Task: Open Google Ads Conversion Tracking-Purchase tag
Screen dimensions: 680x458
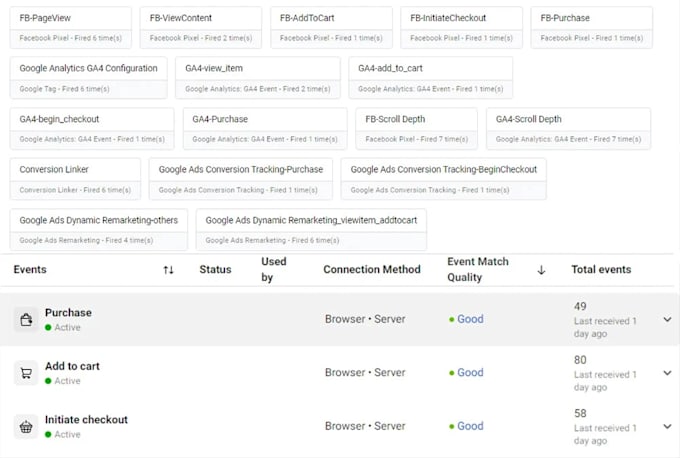Action: pos(241,179)
